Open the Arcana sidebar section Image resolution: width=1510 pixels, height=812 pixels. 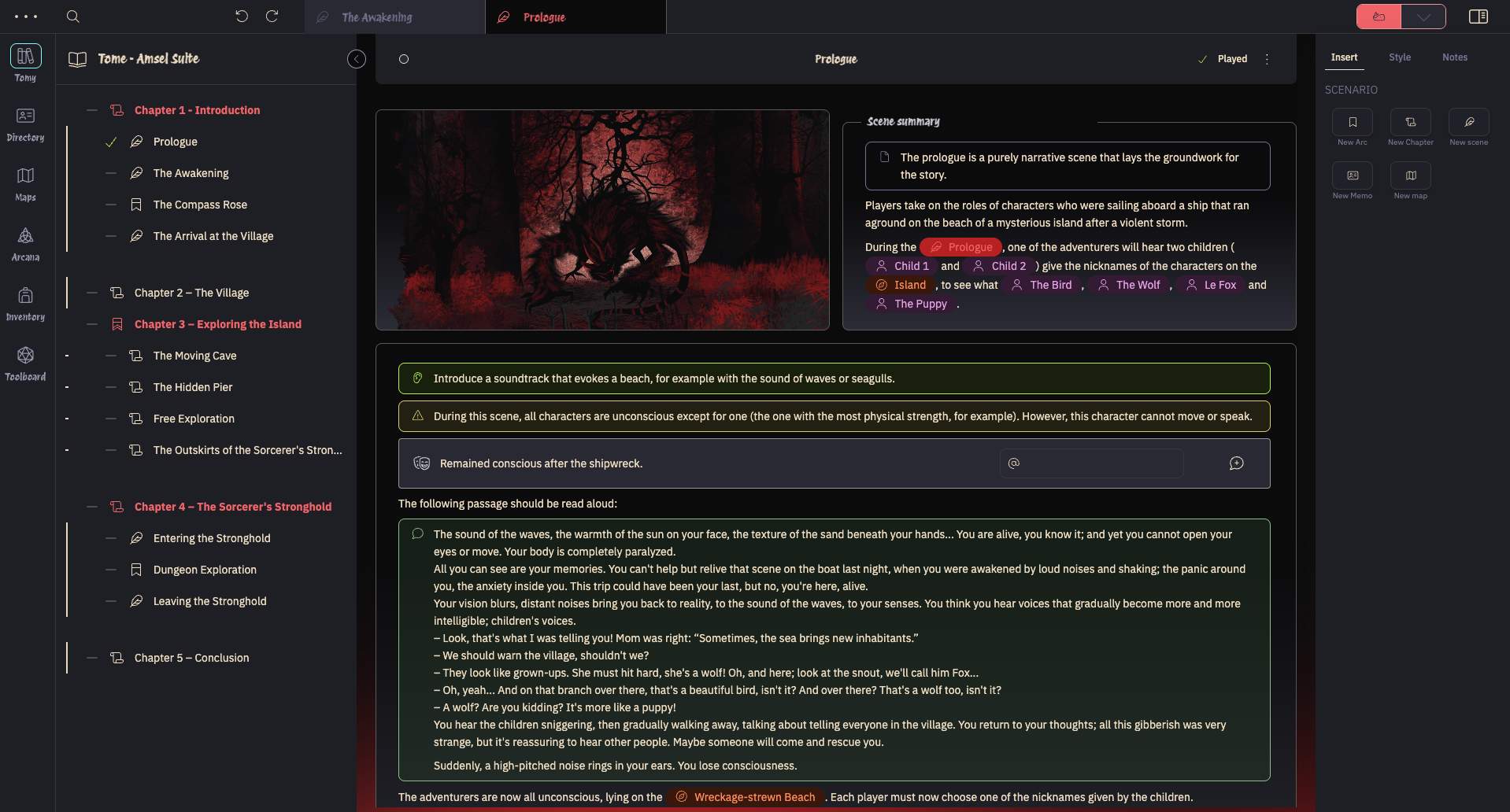point(25,243)
